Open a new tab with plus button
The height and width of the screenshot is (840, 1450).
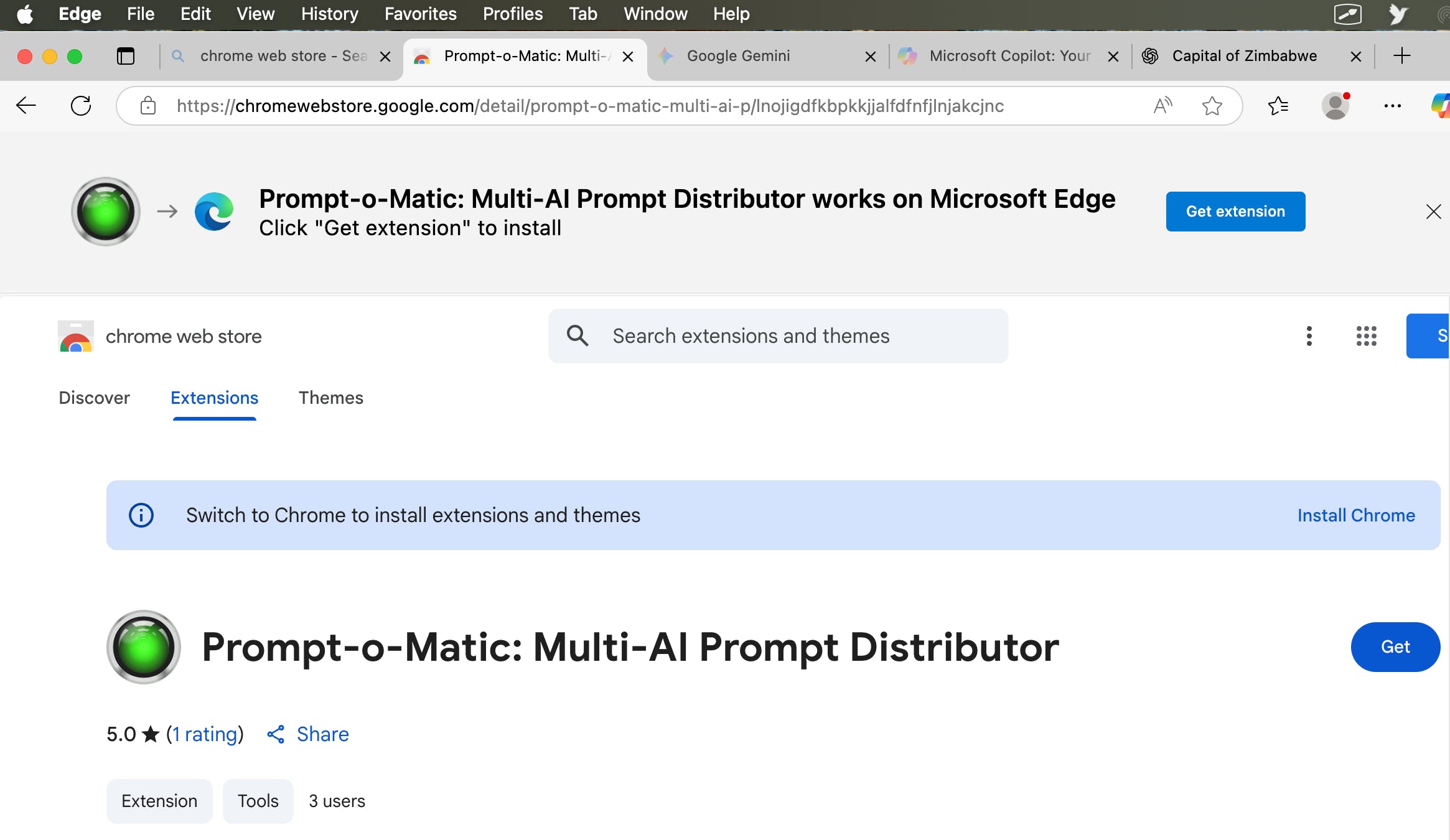point(1401,56)
